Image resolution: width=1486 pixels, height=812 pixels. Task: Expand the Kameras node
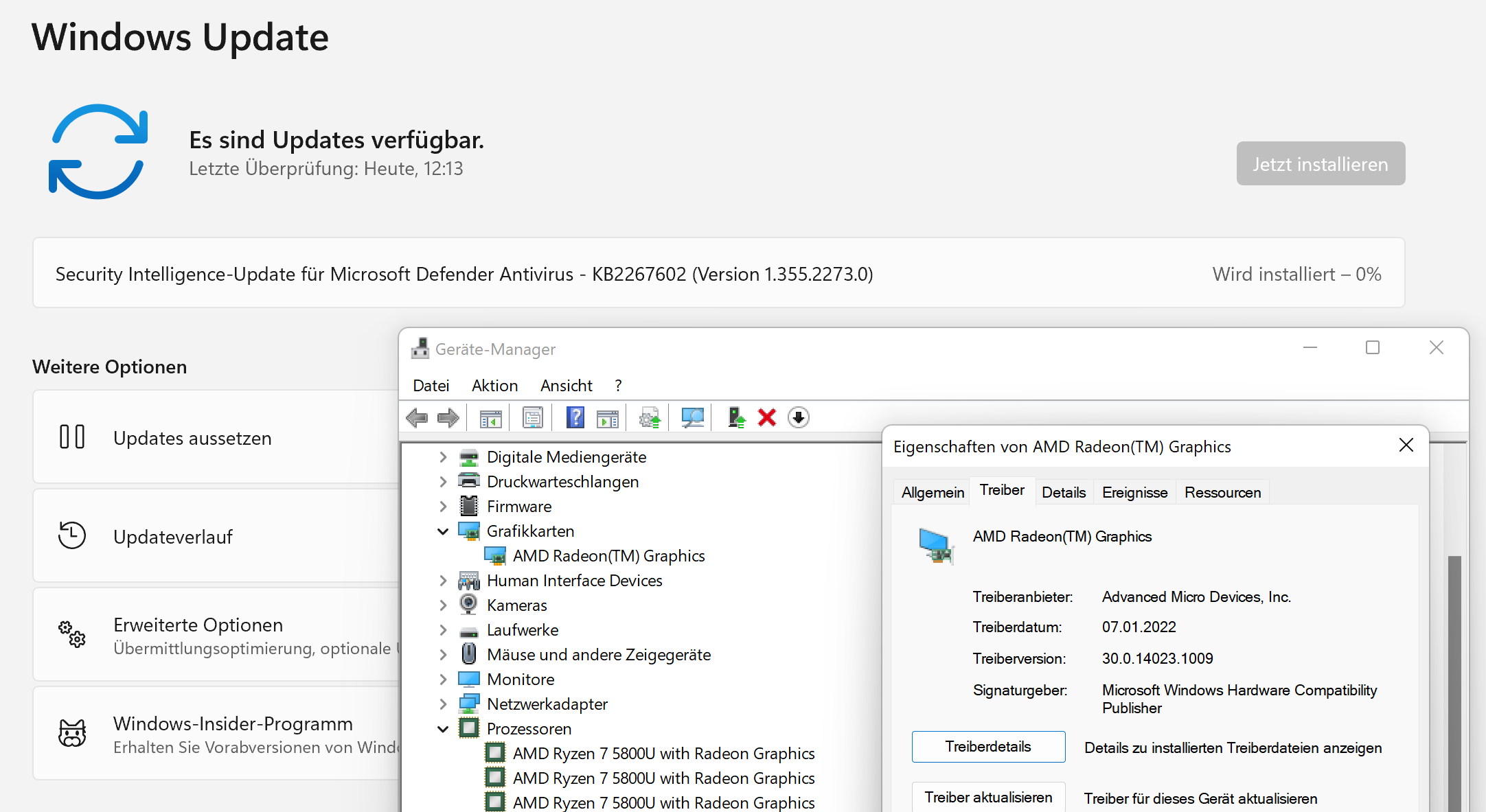(443, 605)
